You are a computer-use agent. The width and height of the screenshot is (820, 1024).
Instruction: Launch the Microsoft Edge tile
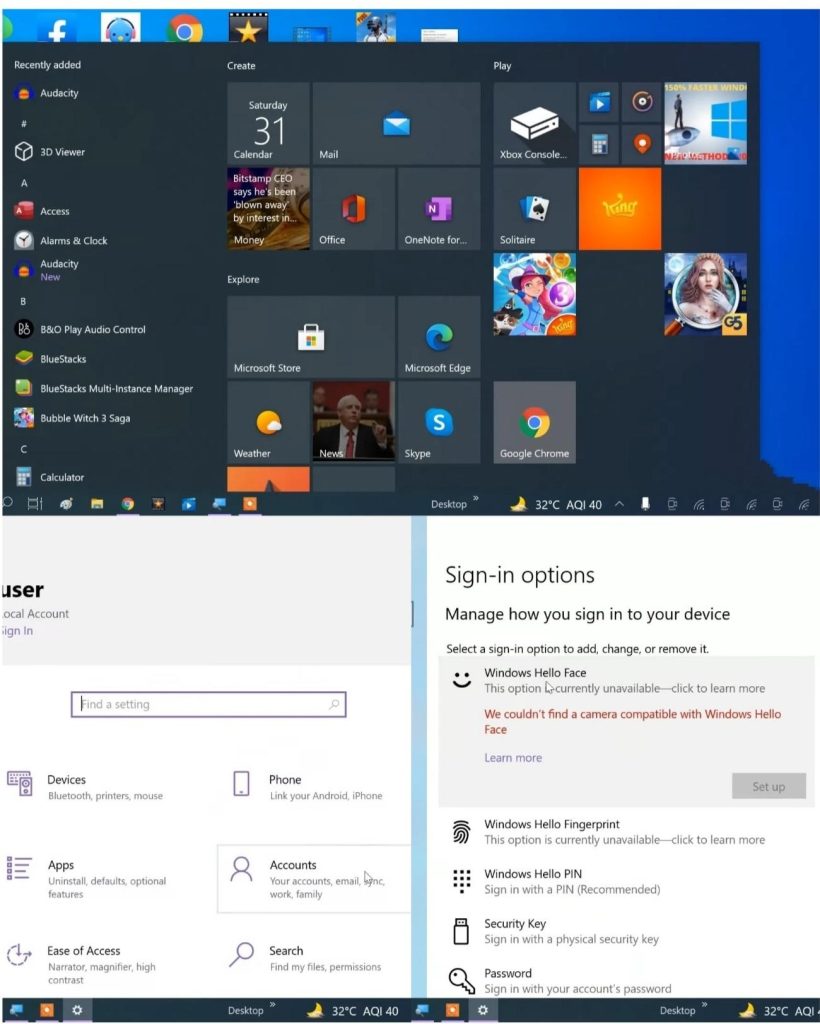tap(439, 337)
